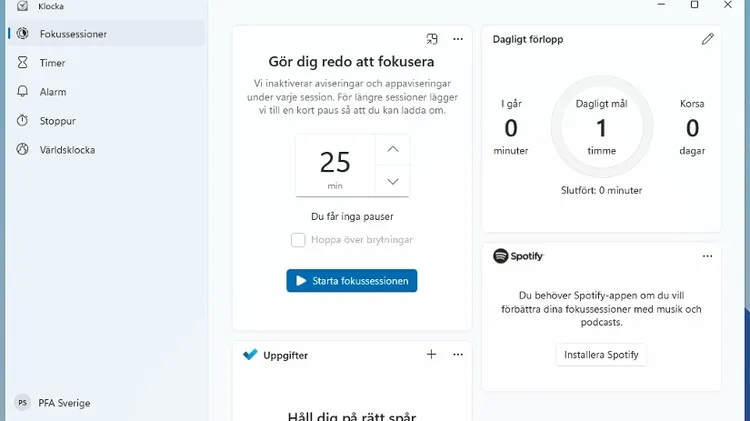Select the Alarm bell icon
750x421 pixels.
point(22,91)
